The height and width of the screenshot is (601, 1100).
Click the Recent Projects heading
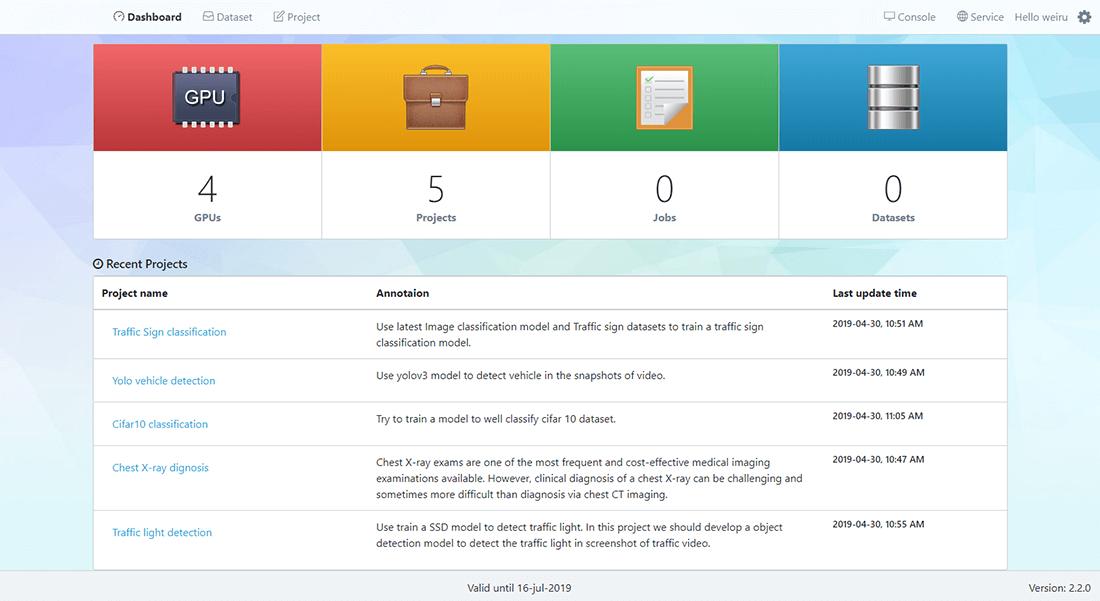coord(147,264)
